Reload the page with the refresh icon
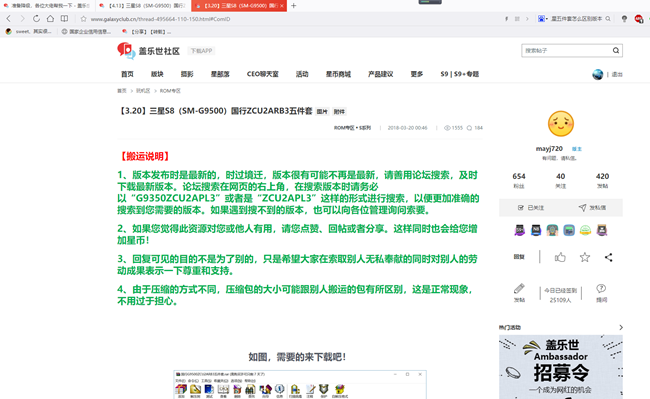Image resolution: width=650 pixels, height=399 pixels. (36, 19)
